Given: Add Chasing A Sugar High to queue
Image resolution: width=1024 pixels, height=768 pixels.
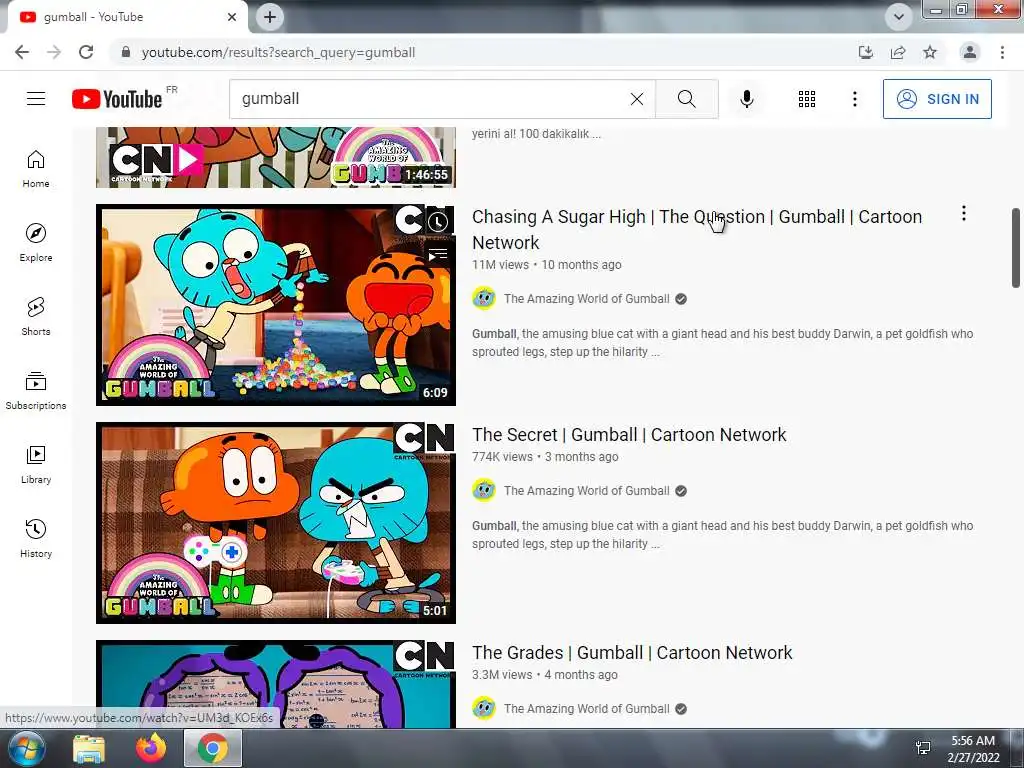Looking at the screenshot, I should [438, 254].
